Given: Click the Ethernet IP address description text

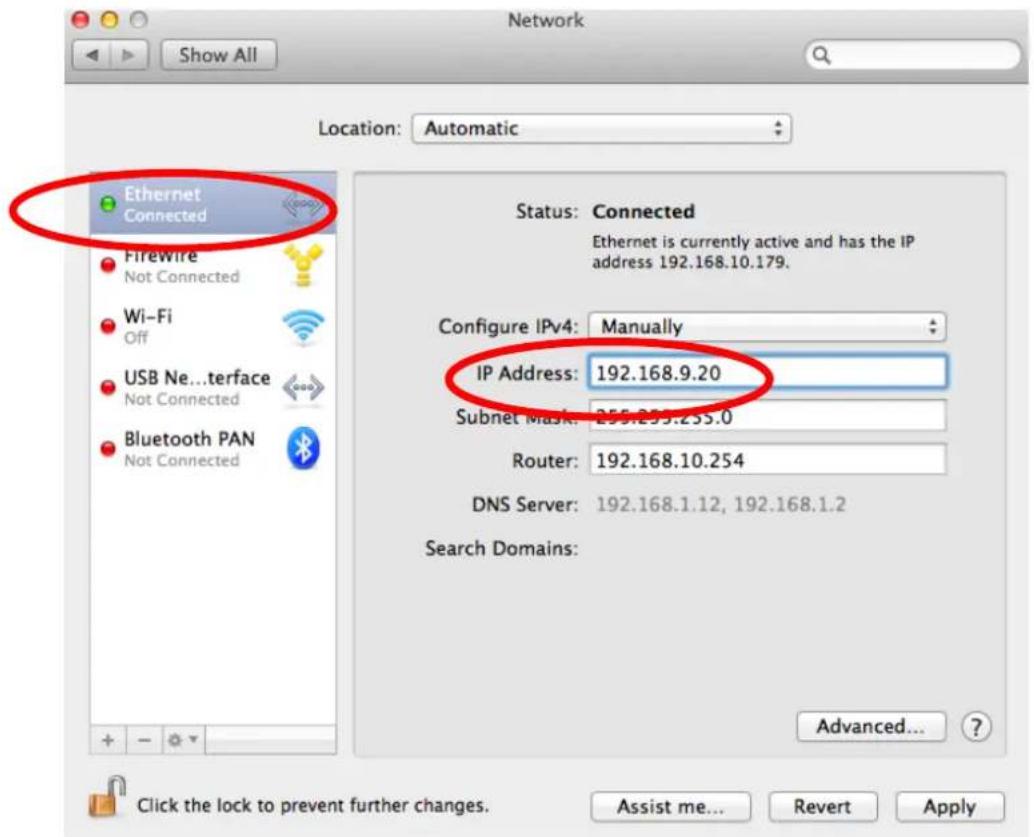Looking at the screenshot, I should (x=753, y=252).
